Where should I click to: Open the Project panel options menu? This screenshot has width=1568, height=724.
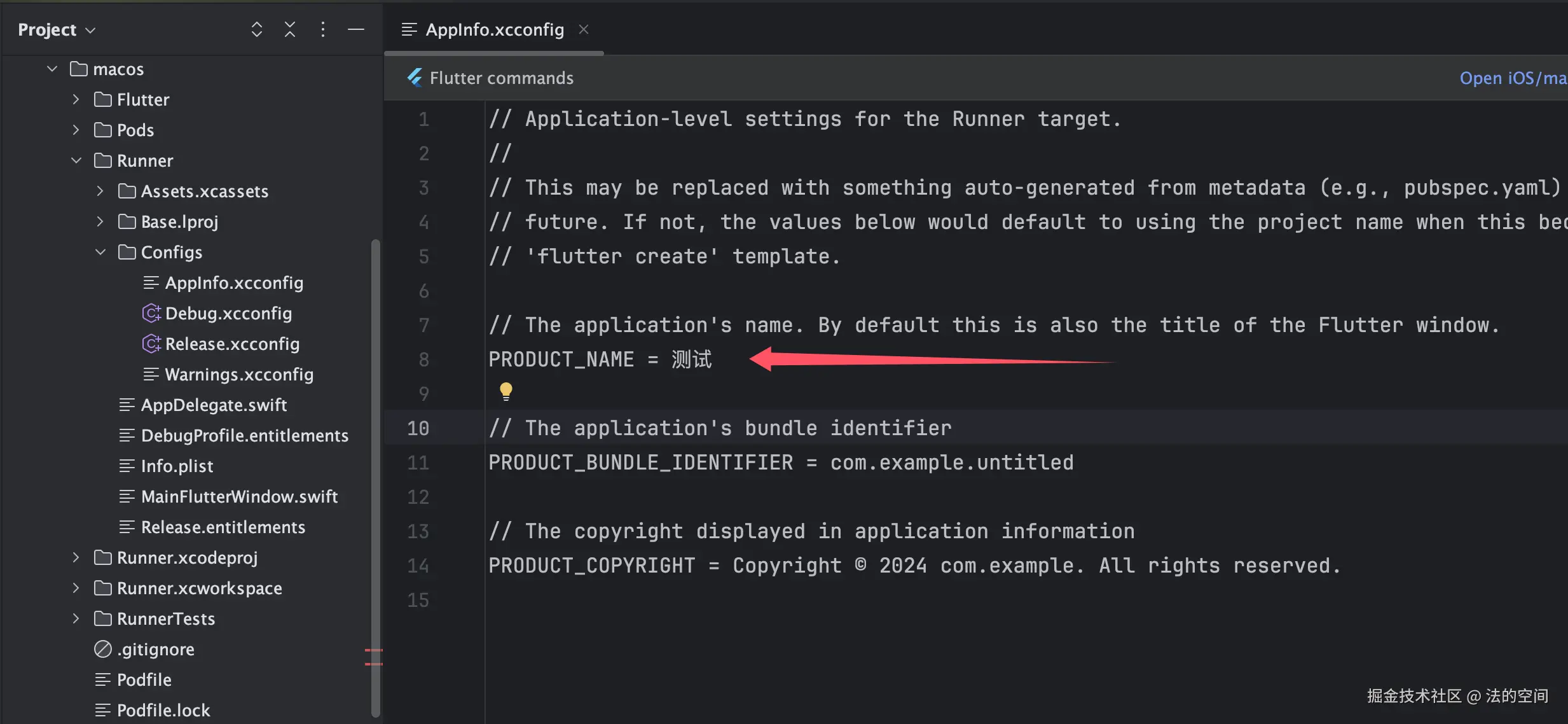point(323,29)
